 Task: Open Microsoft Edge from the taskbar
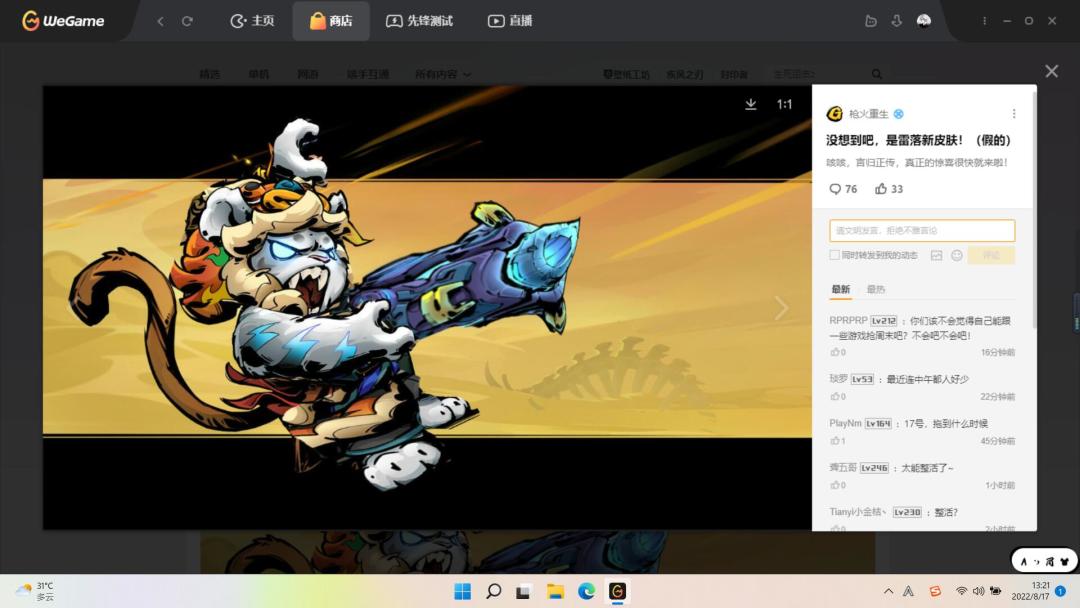pos(586,591)
